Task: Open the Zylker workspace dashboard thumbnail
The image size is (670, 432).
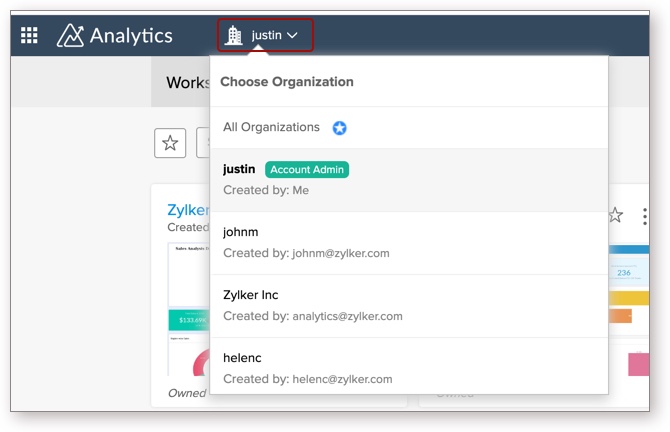Action: click(189, 309)
